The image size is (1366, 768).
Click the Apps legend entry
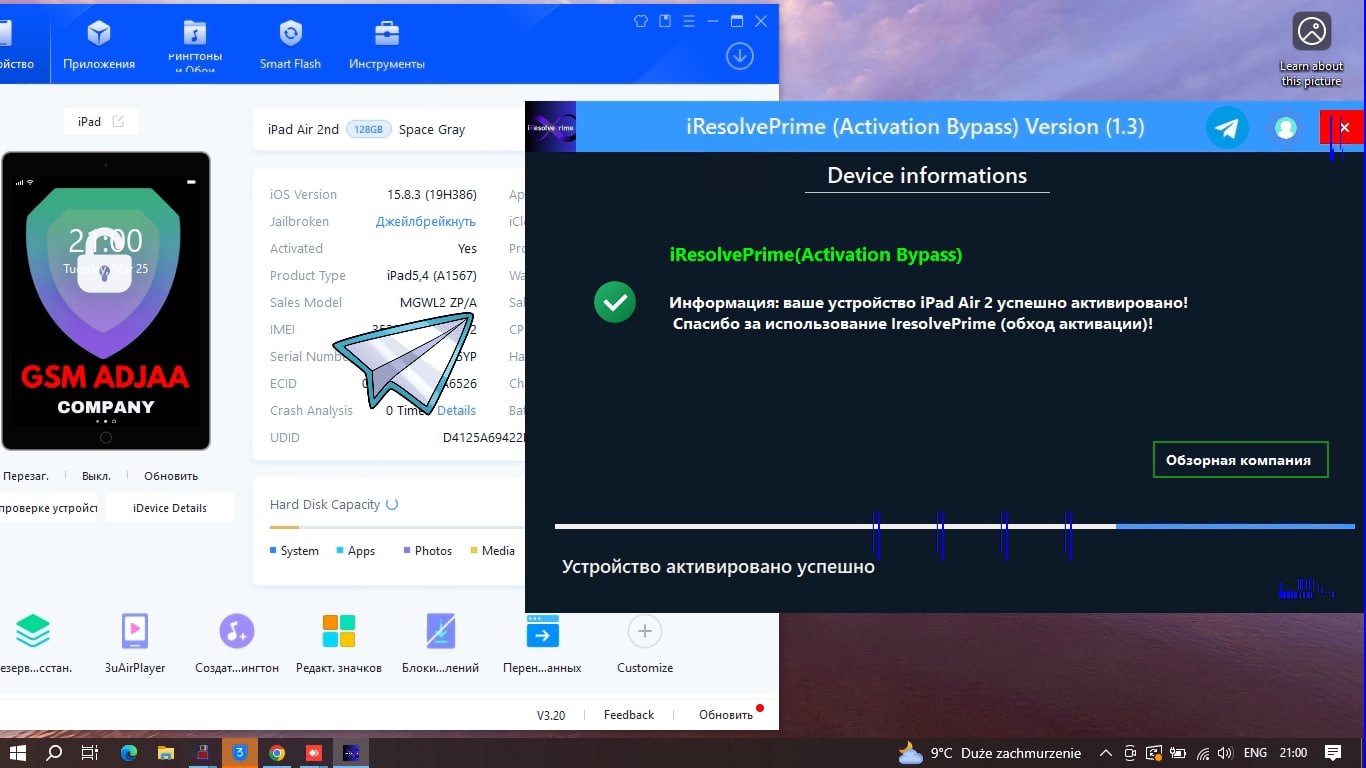[x=356, y=551]
